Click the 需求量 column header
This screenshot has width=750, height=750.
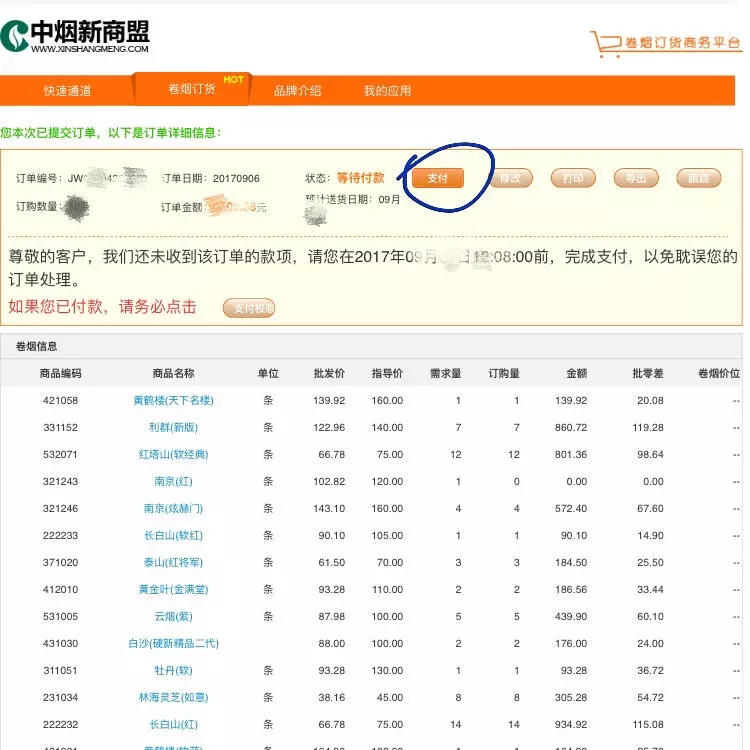tap(446, 374)
